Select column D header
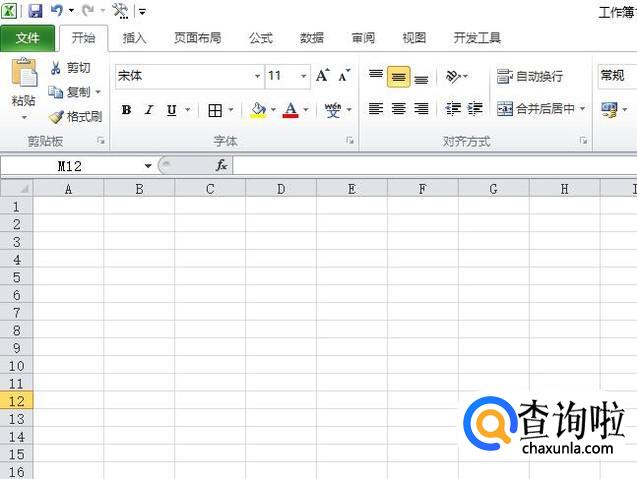 (x=281, y=189)
